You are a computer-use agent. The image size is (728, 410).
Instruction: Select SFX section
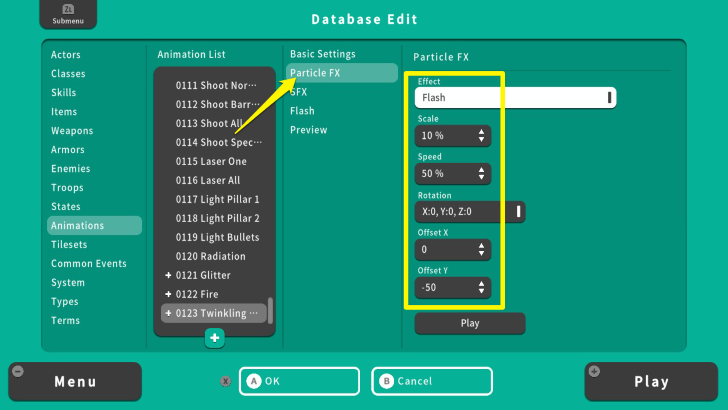click(342, 92)
